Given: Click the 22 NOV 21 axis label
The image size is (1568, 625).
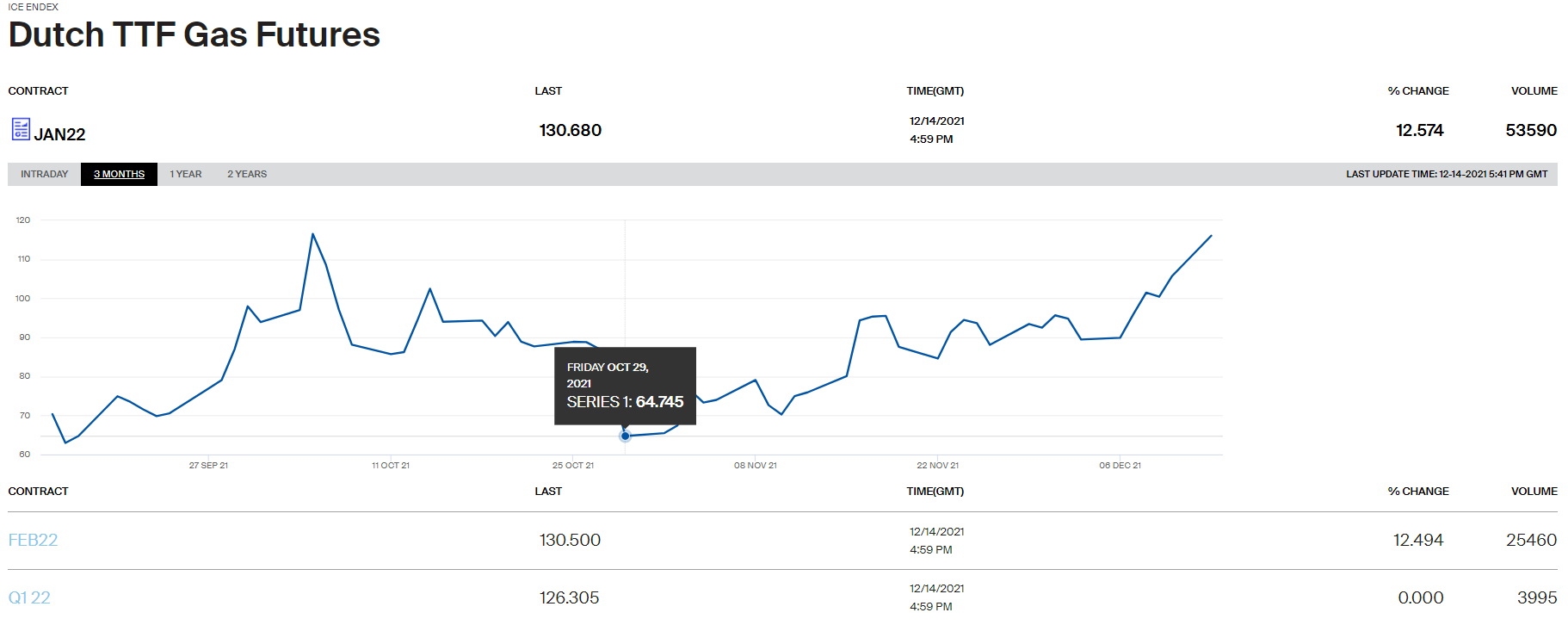Looking at the screenshot, I should (938, 466).
